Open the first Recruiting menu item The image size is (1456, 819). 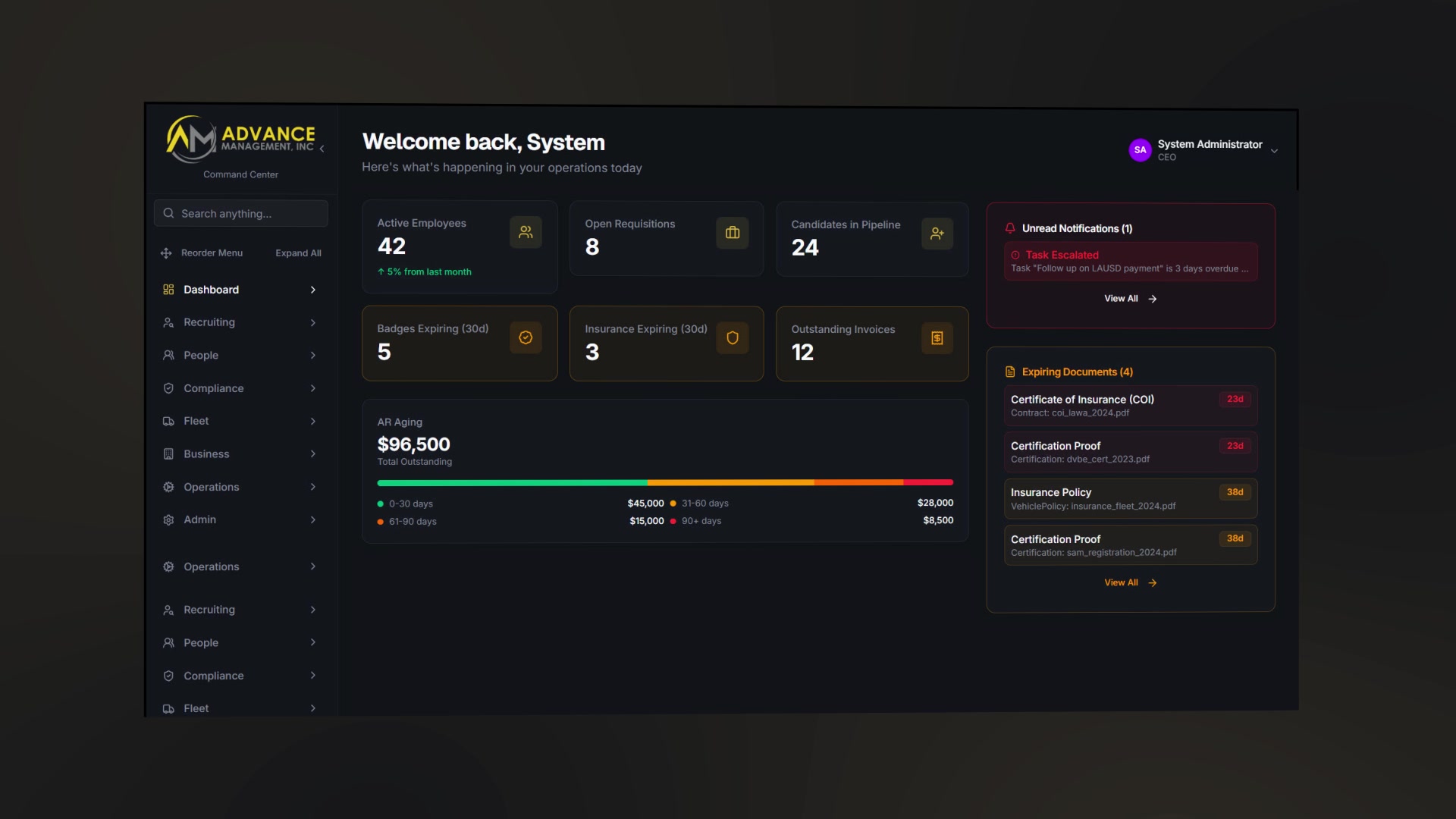[x=240, y=322]
